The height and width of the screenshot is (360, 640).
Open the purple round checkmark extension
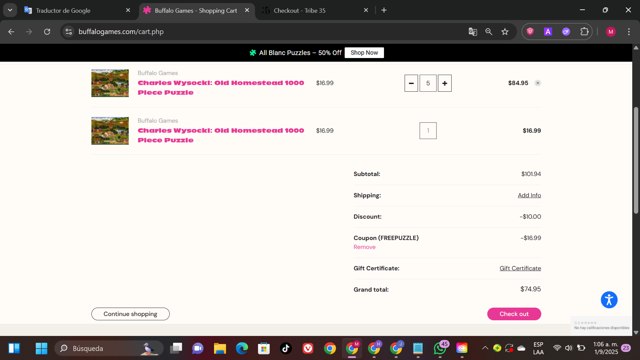[566, 31]
